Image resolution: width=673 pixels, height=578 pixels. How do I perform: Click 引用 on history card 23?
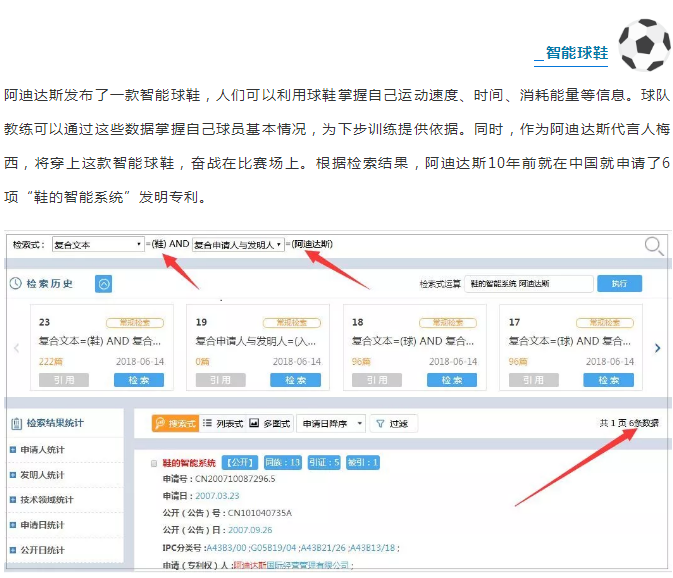coord(64,380)
